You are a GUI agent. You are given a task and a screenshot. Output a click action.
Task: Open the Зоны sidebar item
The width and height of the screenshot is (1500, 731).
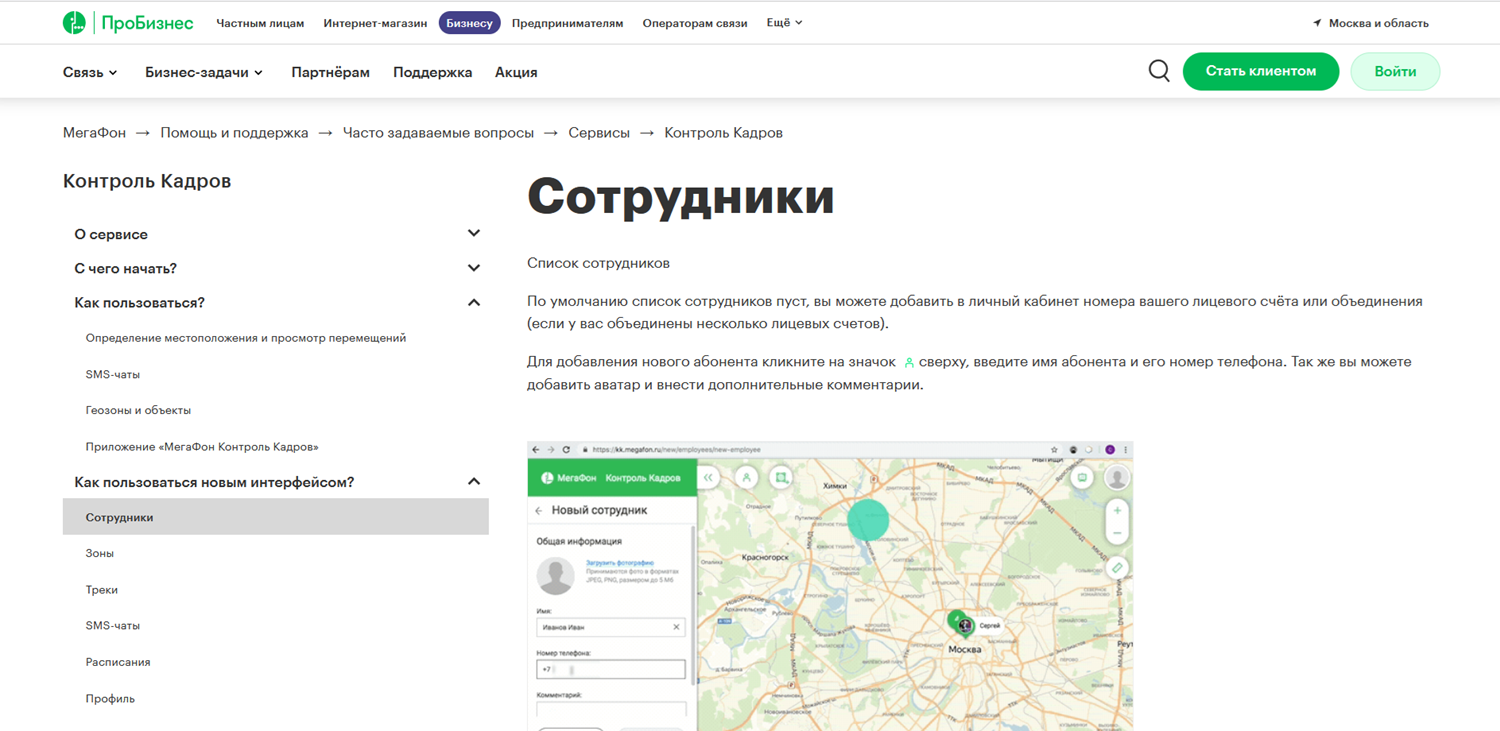[x=100, y=553]
